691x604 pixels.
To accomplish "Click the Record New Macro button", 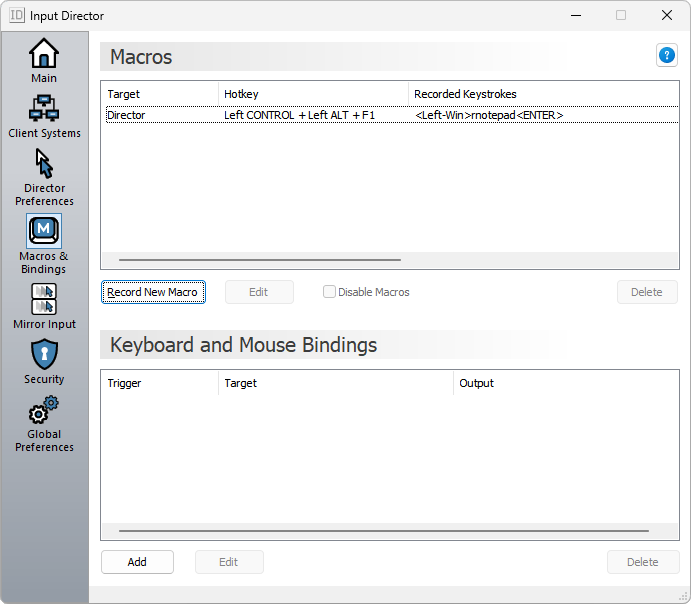I will [153, 292].
